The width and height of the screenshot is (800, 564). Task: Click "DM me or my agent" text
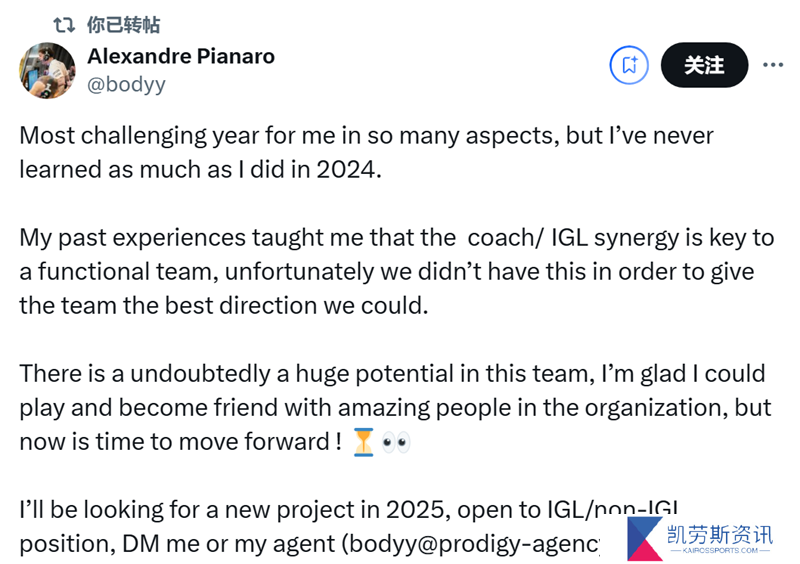[229, 544]
